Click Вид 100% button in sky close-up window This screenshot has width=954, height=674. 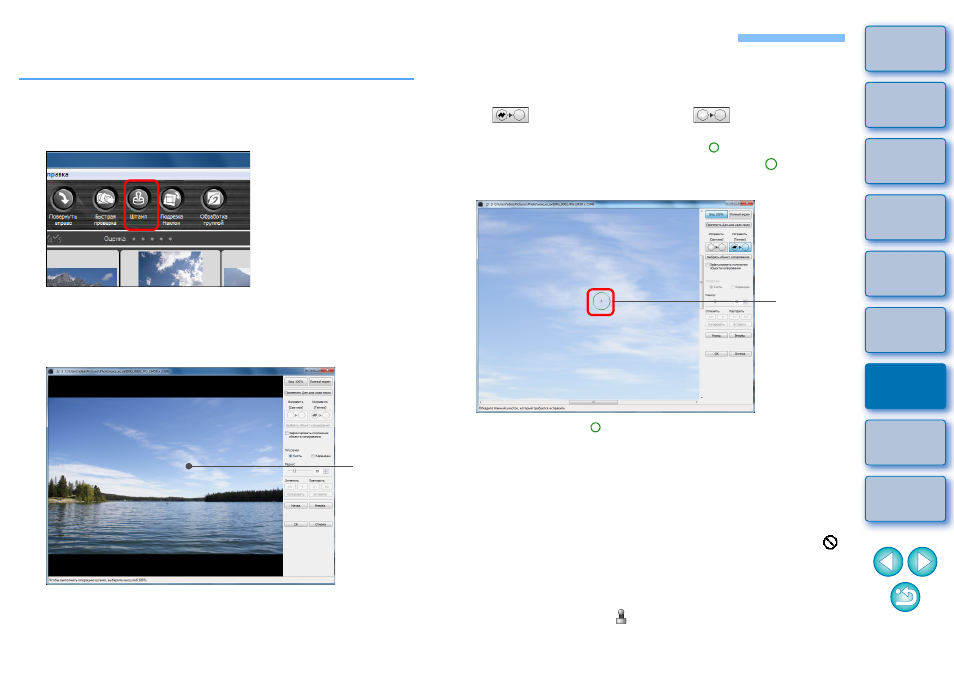pos(716,214)
